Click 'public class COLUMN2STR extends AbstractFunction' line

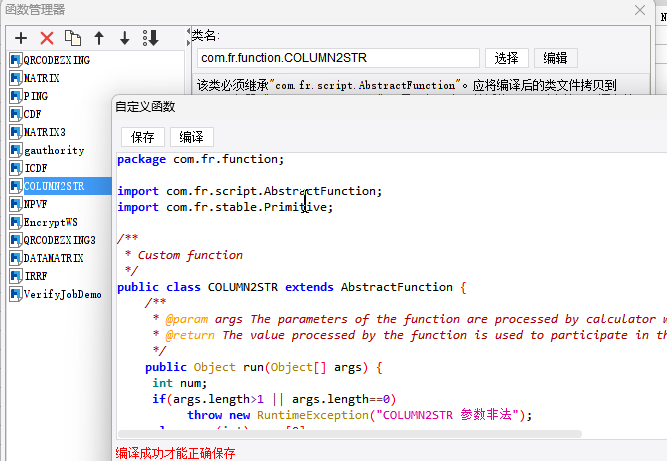[292, 287]
